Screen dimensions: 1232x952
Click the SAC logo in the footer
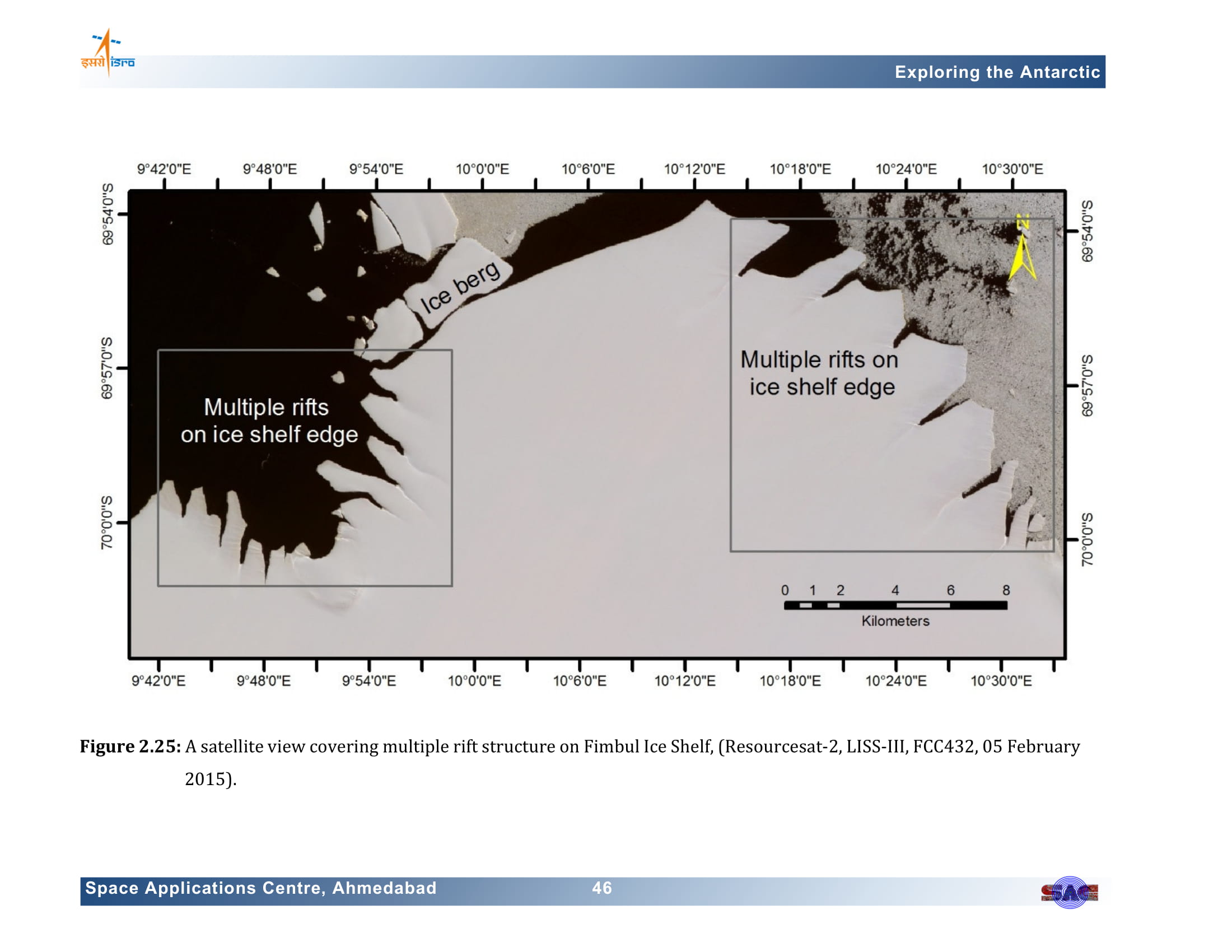(1070, 892)
